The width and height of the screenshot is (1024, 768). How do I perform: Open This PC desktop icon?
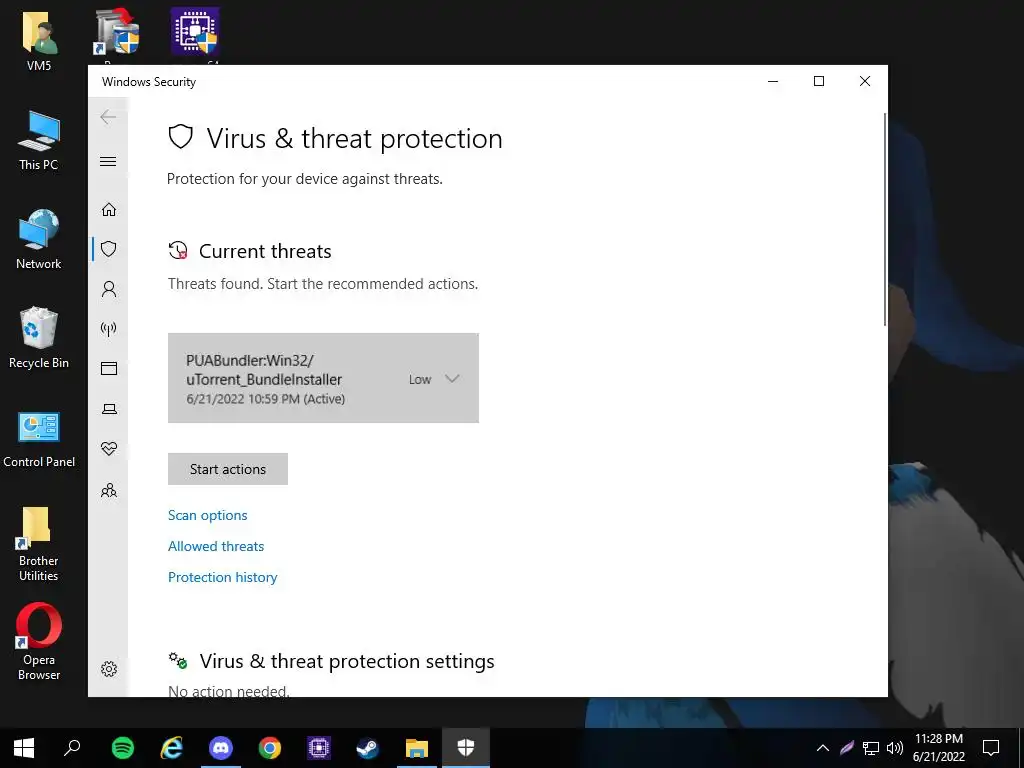coord(39,140)
